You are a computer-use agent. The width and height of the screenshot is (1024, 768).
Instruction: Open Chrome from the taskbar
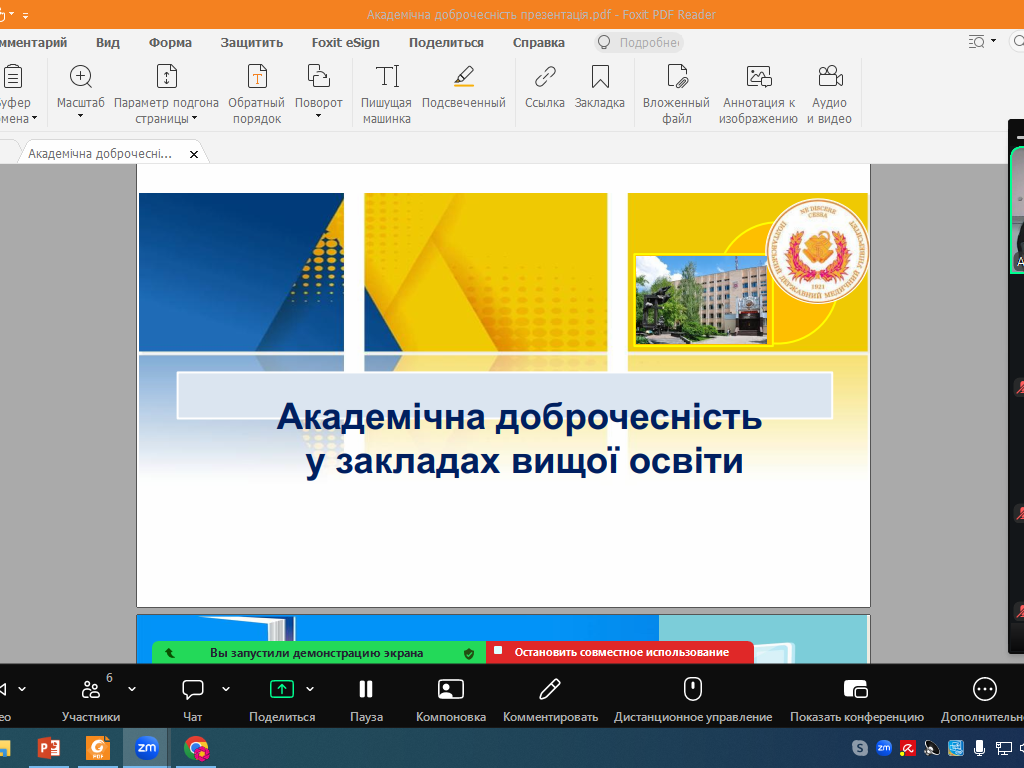pyautogui.click(x=196, y=748)
